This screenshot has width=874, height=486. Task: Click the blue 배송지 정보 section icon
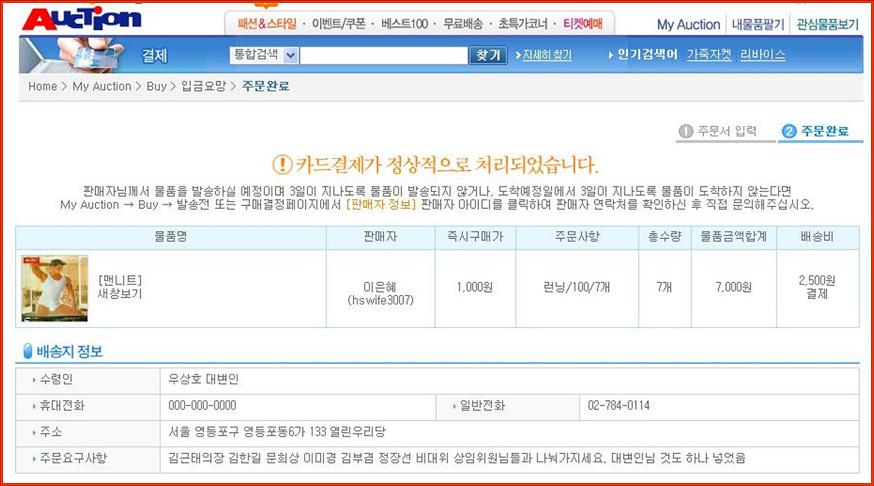(27, 351)
